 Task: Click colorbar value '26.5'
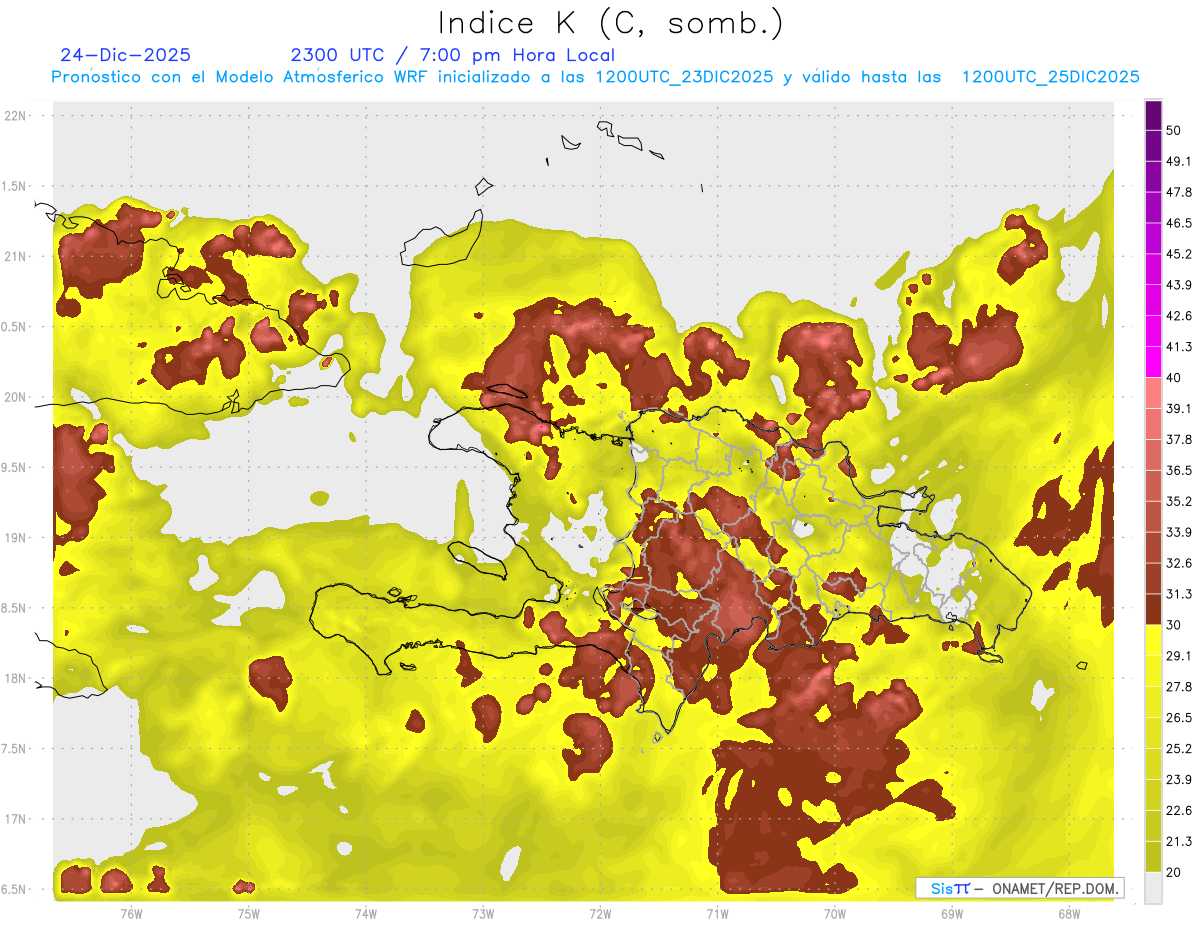[x=1178, y=718]
